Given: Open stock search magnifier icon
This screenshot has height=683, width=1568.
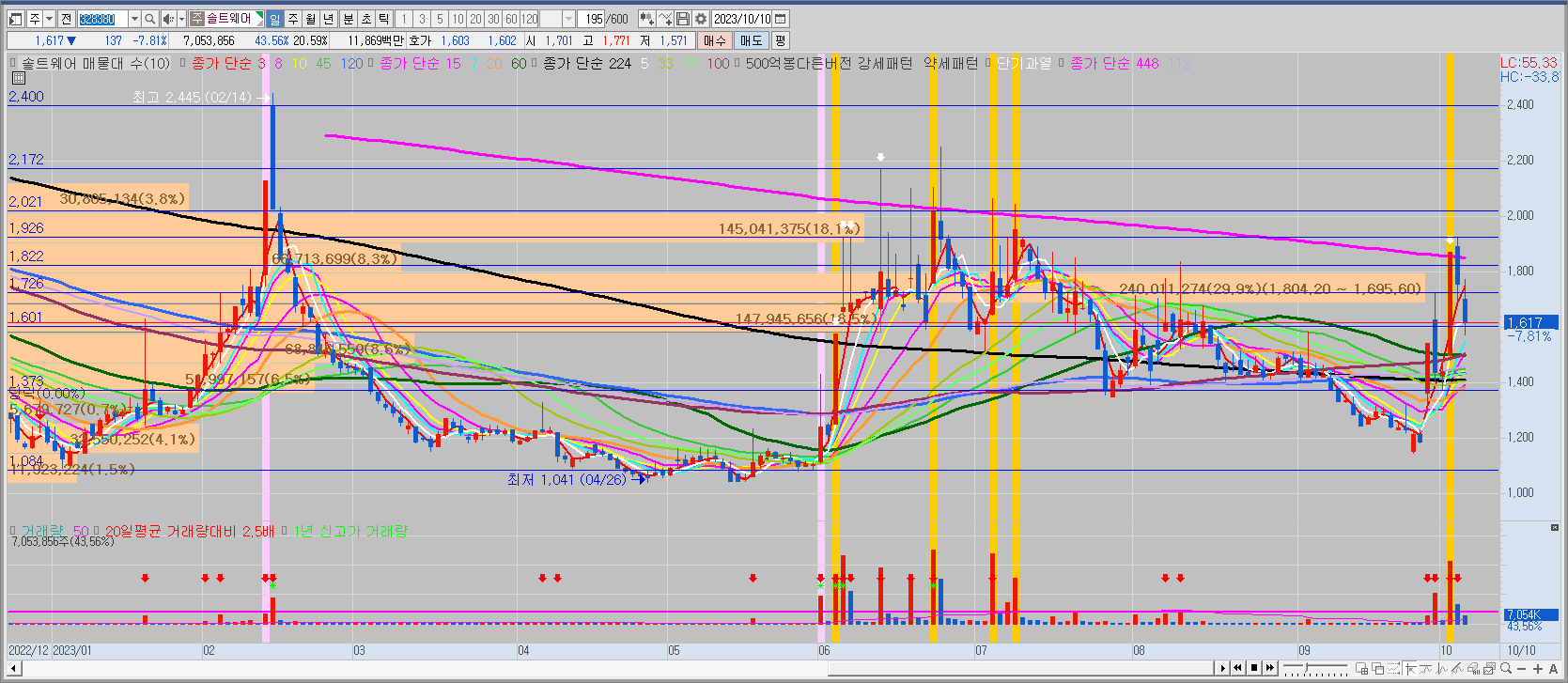Looking at the screenshot, I should [149, 19].
